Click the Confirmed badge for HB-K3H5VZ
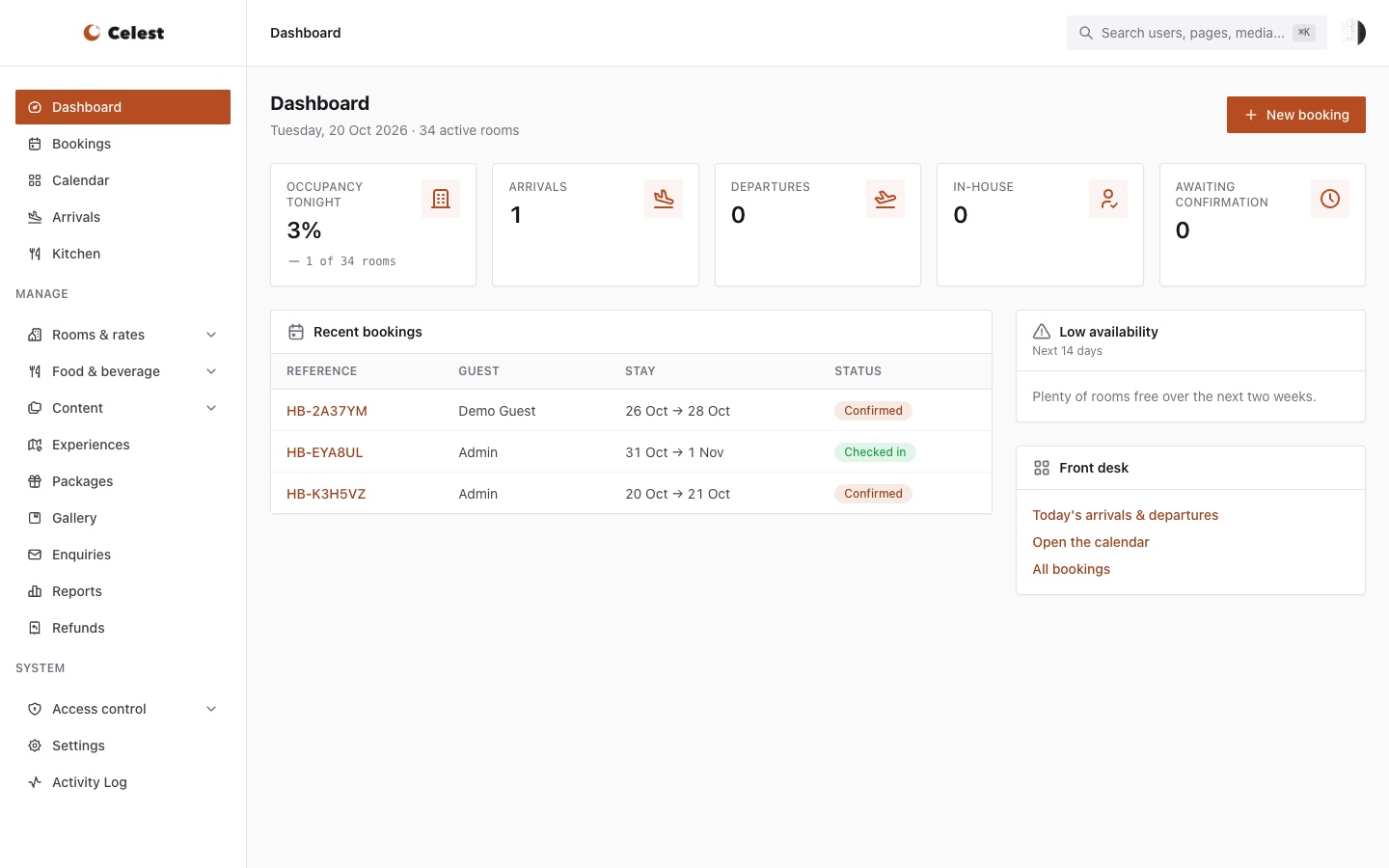Screen dimensions: 1389x868 coord(873,494)
